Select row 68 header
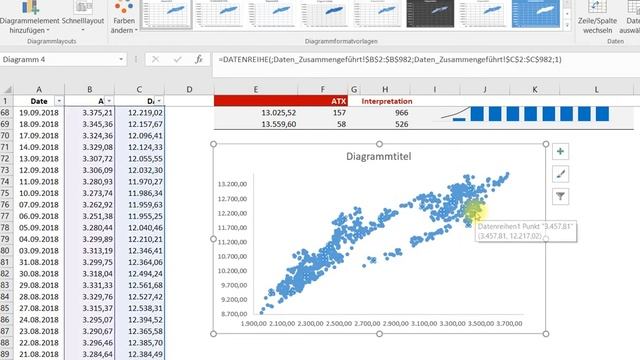The width and height of the screenshot is (640, 360). (x=6, y=113)
